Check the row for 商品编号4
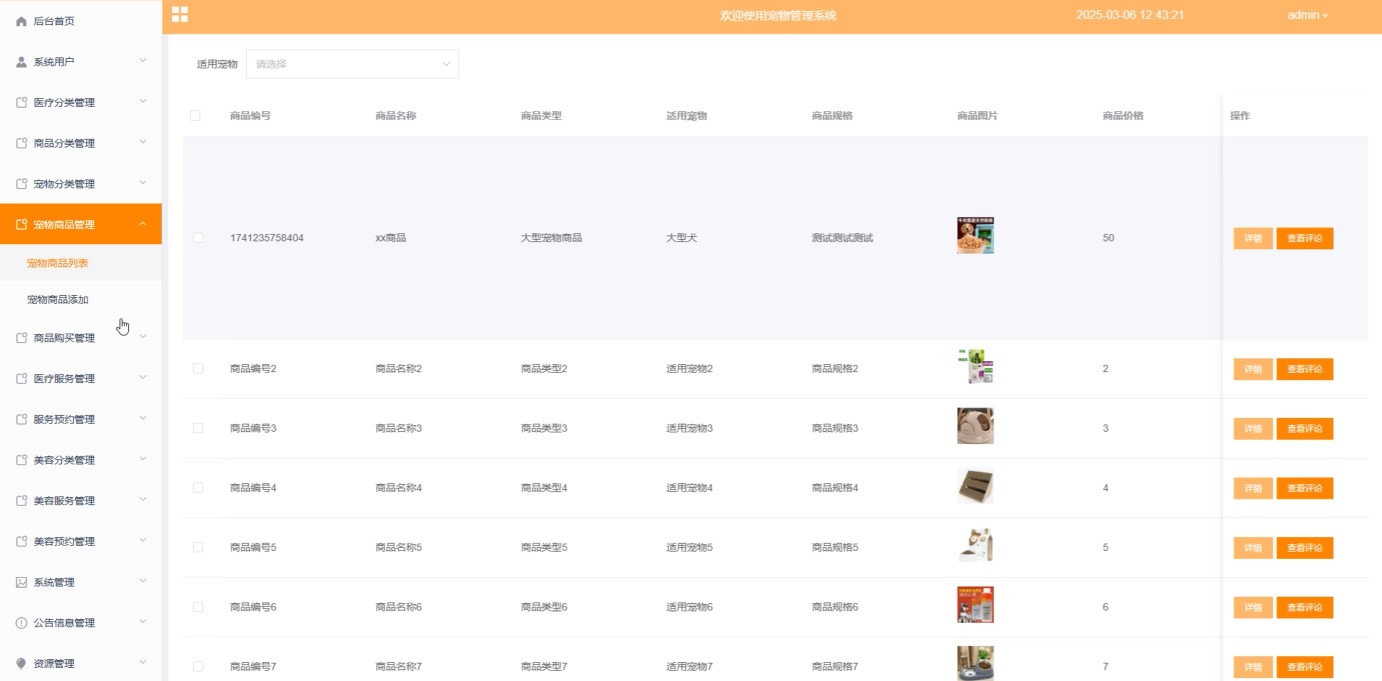1382x681 pixels. click(x=198, y=488)
